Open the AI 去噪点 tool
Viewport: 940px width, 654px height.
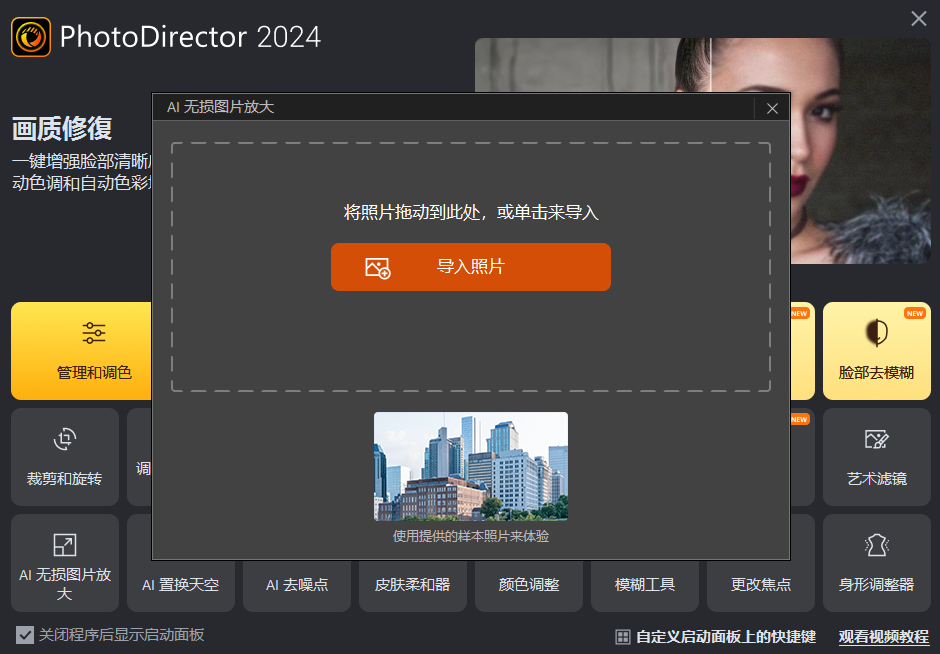(296, 586)
